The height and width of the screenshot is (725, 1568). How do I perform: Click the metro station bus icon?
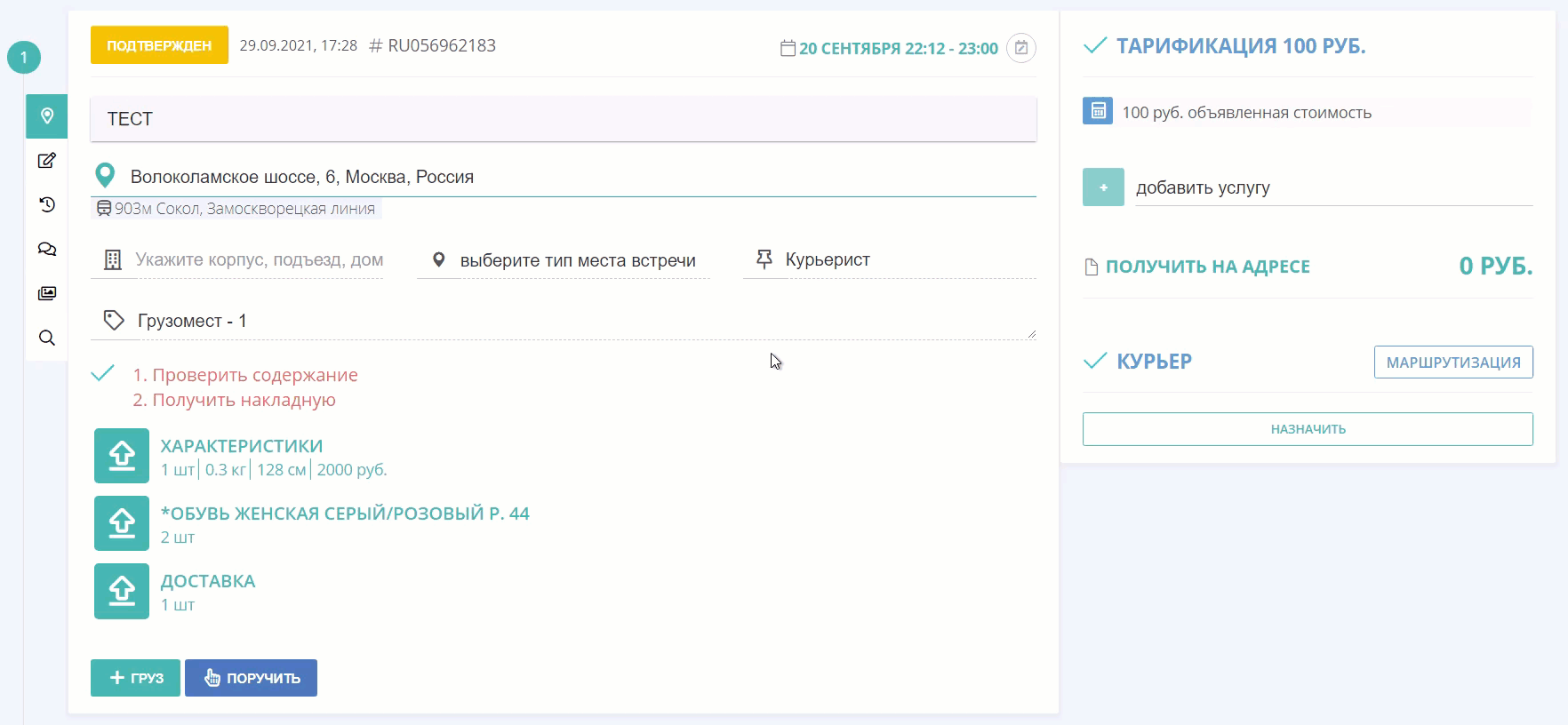pyautogui.click(x=104, y=209)
